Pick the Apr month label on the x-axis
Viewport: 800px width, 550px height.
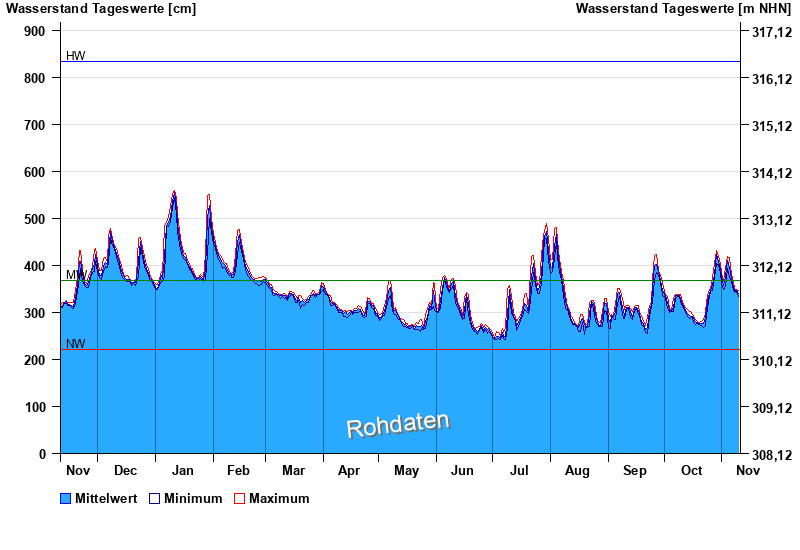tap(349, 470)
